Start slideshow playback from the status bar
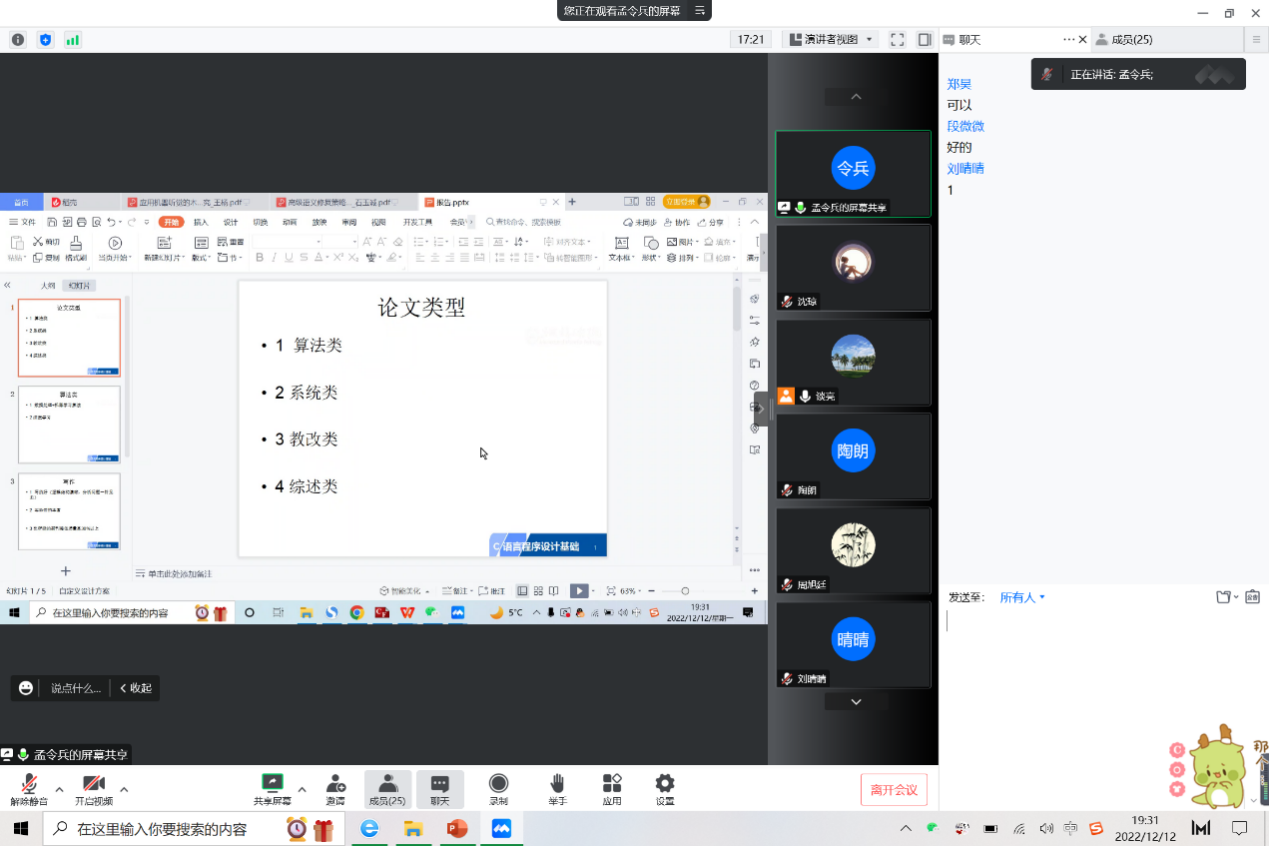Viewport: 1269px width, 846px height. (579, 590)
